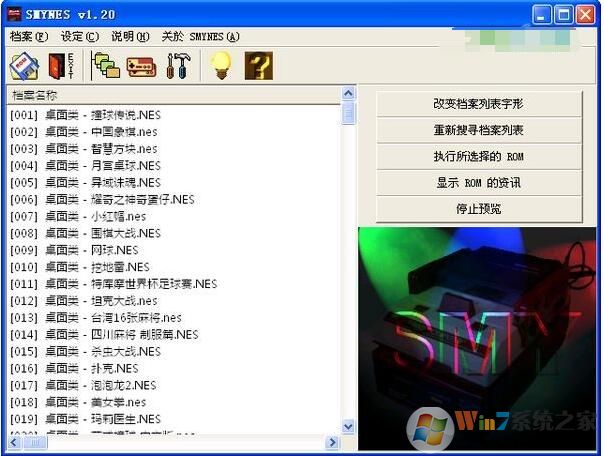Viewport: 604px width, 456px height.
Task: Open the 说明(H) menu
Action: point(130,36)
